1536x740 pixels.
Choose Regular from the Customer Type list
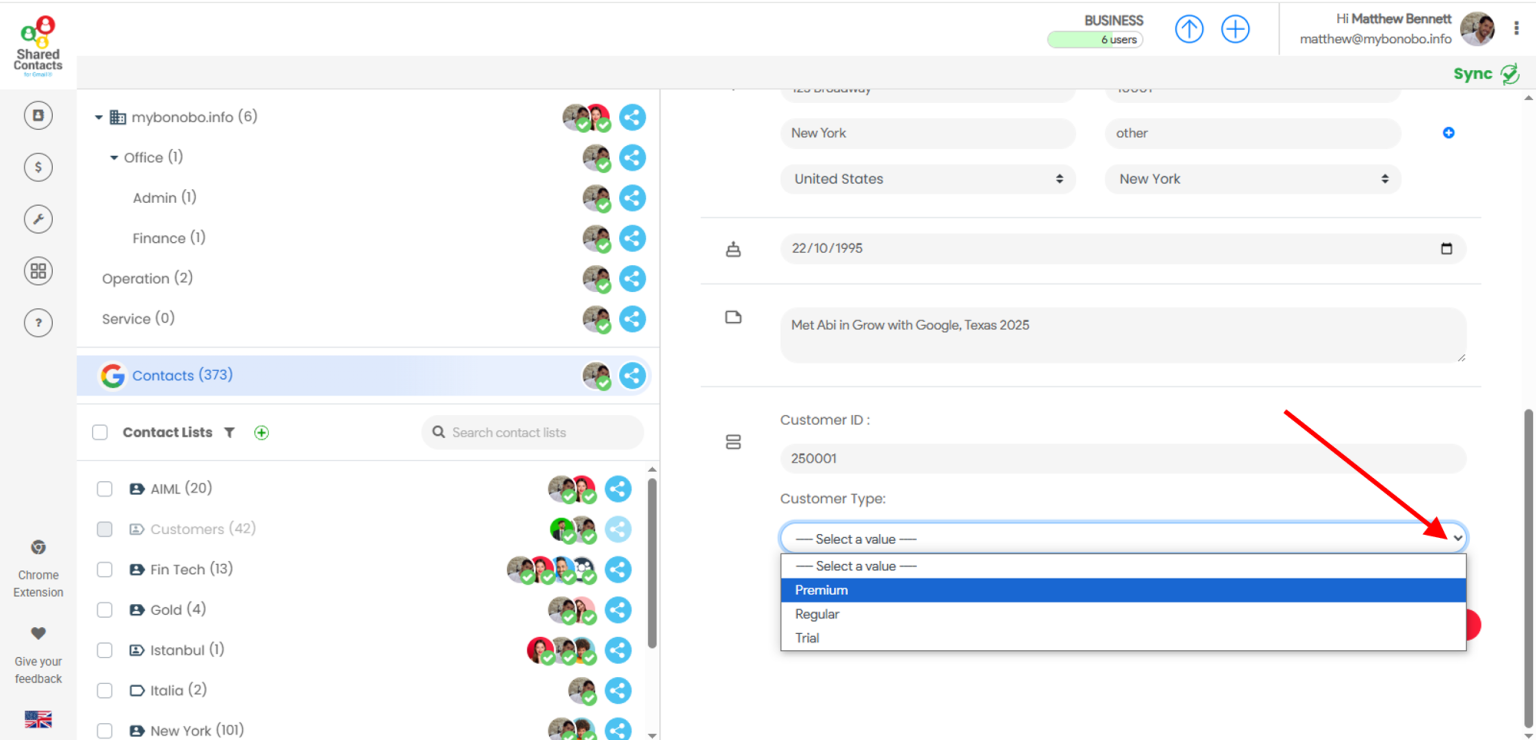tap(1123, 615)
